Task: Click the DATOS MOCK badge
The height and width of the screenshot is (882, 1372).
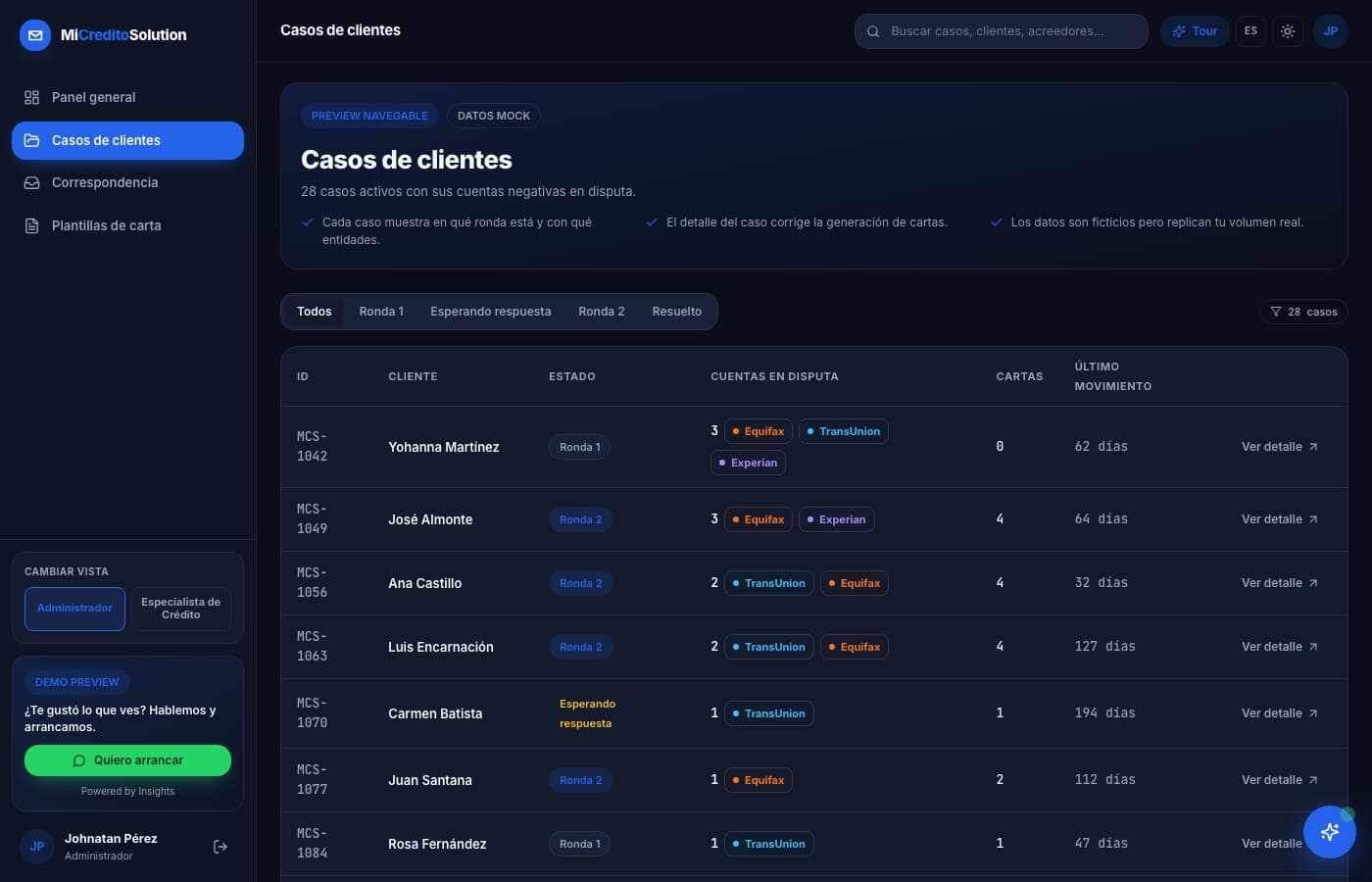Action: [494, 116]
